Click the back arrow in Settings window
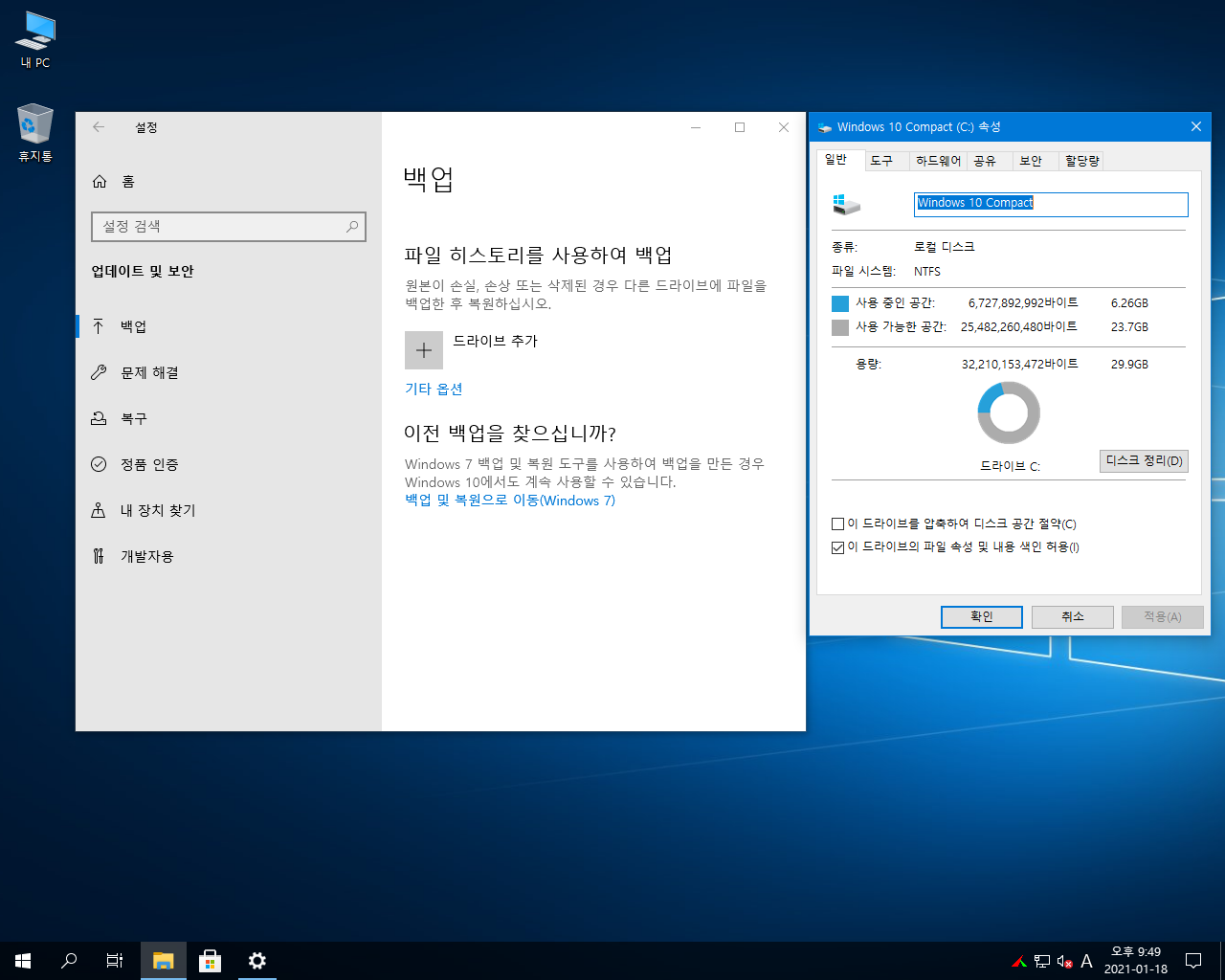1225x980 pixels. pyautogui.click(x=99, y=127)
